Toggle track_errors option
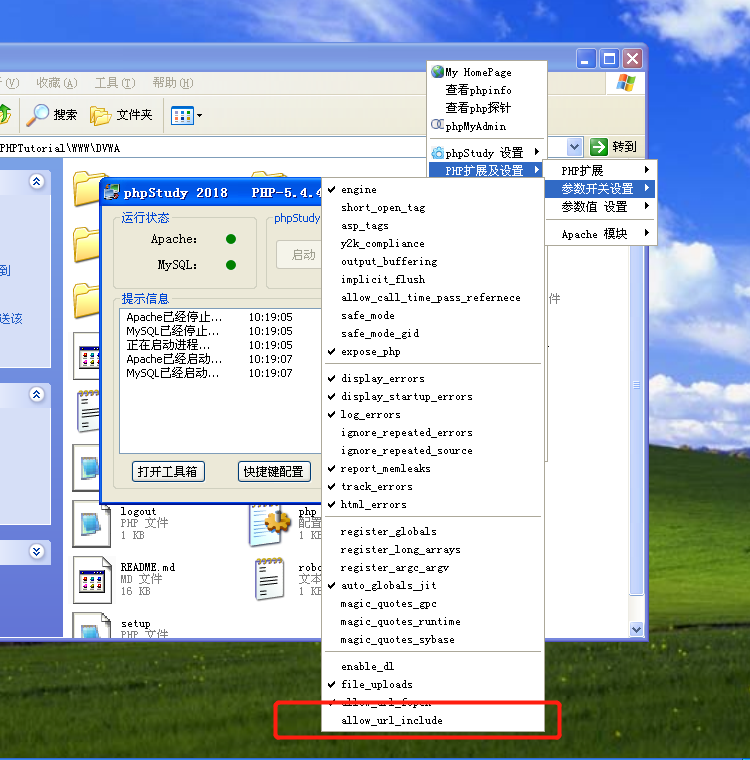The width and height of the screenshot is (750, 760). click(x=433, y=487)
